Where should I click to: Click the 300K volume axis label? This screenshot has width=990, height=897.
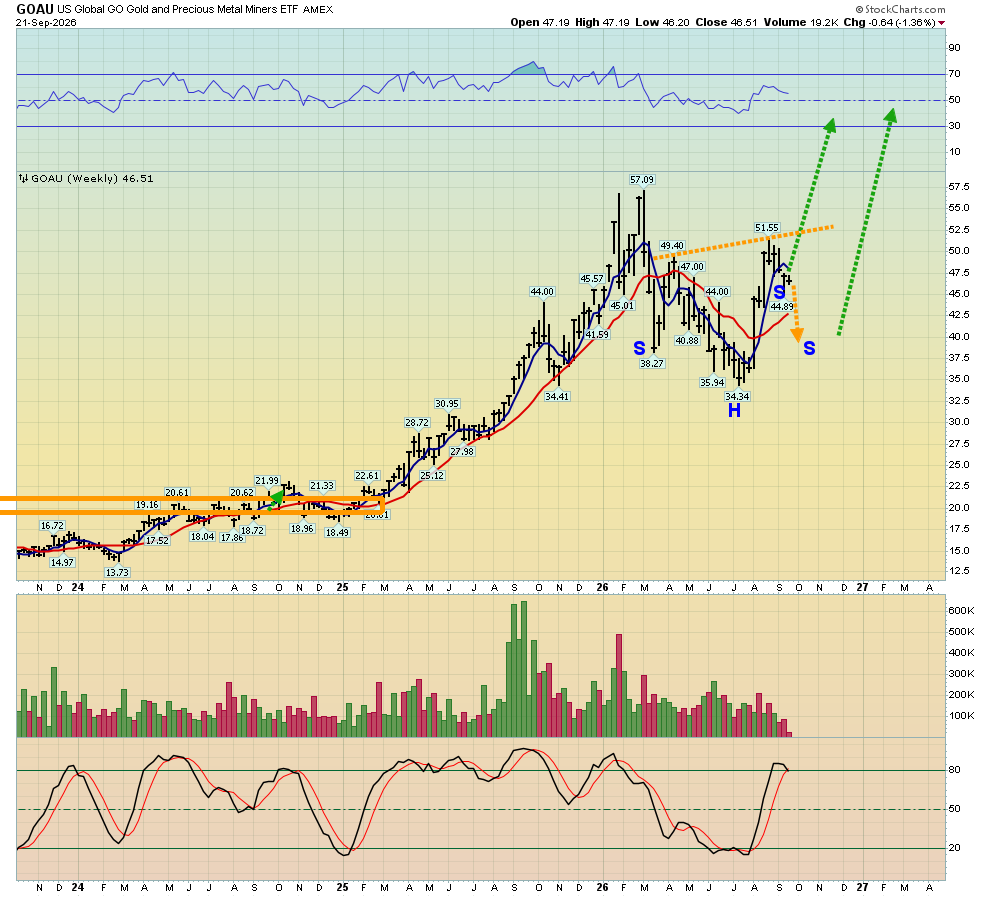[961, 674]
